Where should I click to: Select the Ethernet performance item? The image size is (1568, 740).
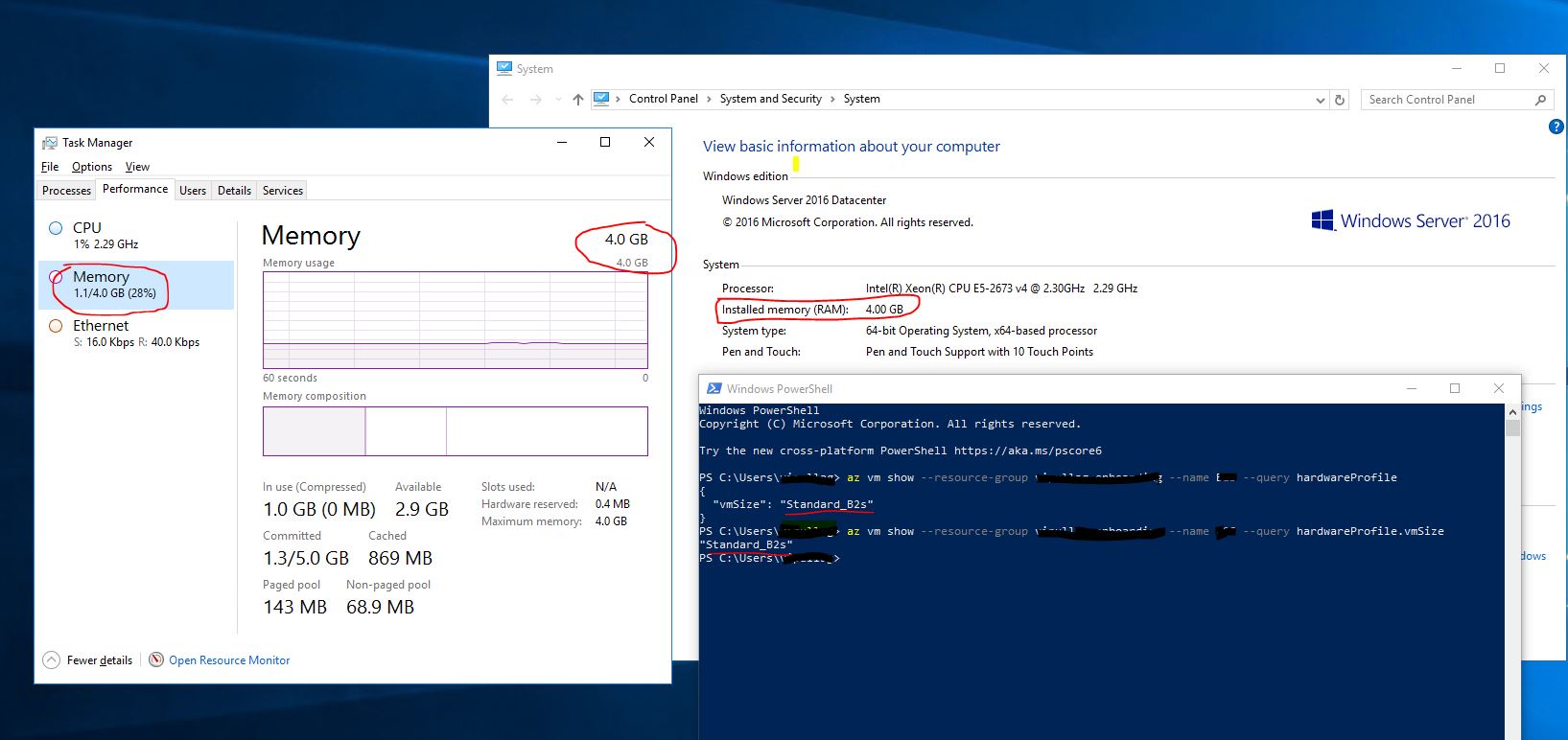pyautogui.click(x=136, y=334)
